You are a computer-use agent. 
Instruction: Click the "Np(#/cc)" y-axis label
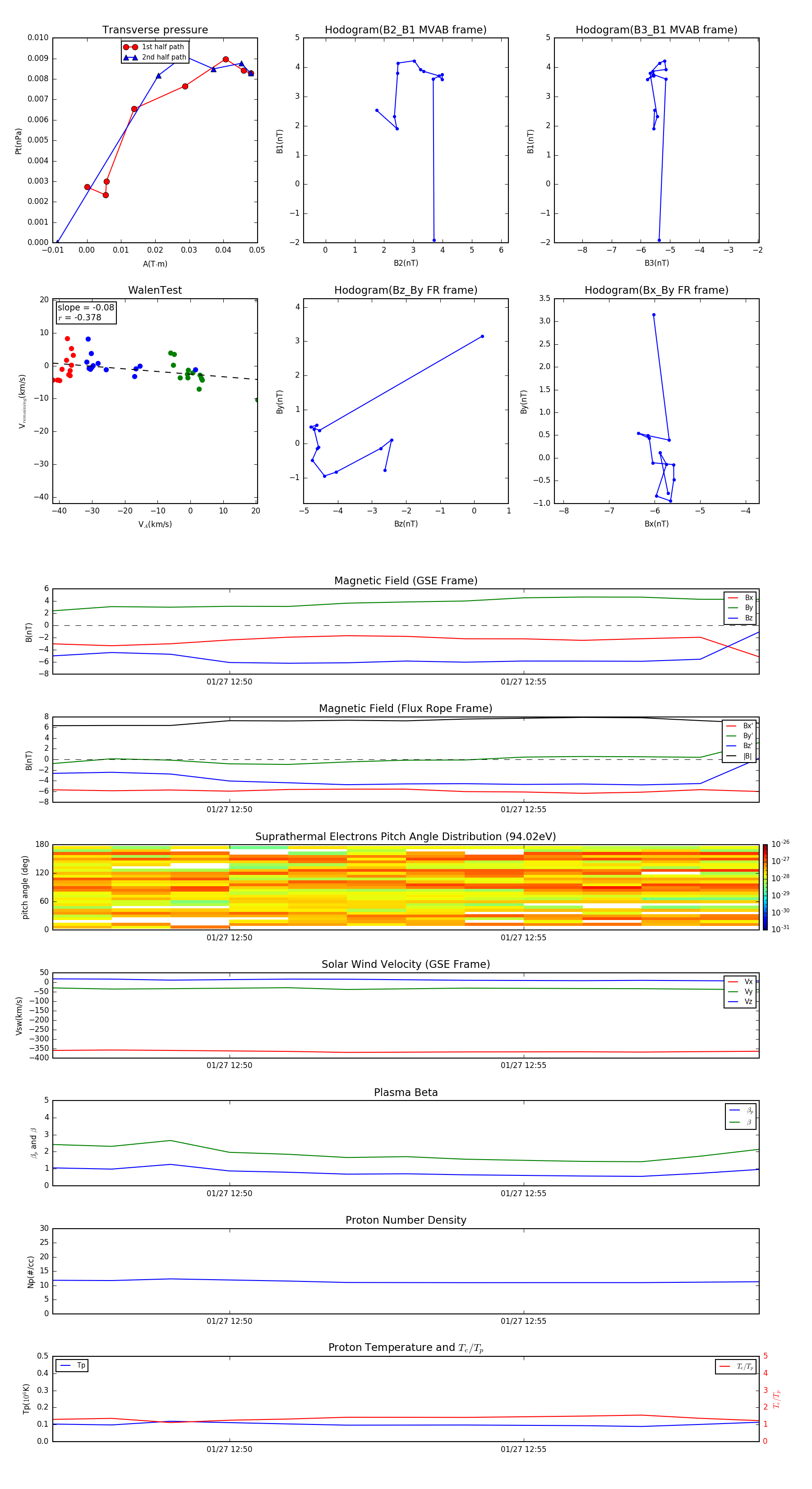[31, 1272]
